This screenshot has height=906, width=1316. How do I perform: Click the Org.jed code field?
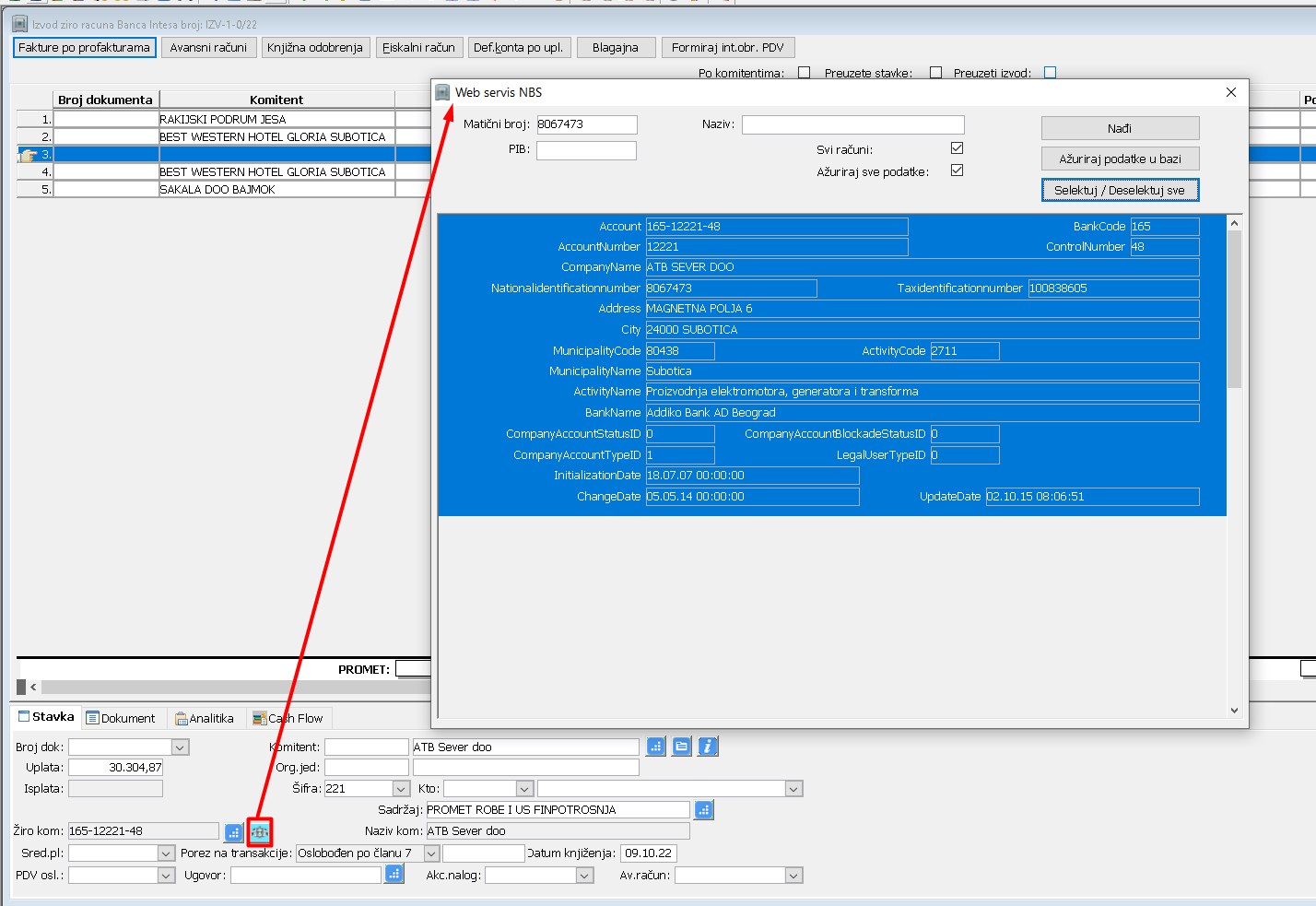(366, 768)
